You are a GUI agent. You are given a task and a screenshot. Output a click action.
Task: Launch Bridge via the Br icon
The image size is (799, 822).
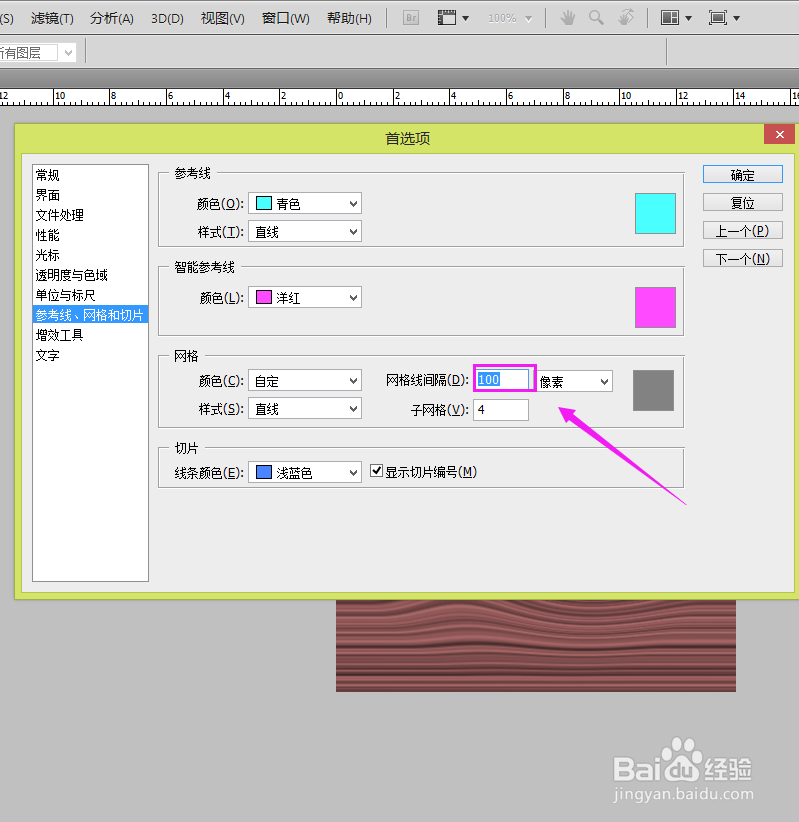click(x=411, y=18)
